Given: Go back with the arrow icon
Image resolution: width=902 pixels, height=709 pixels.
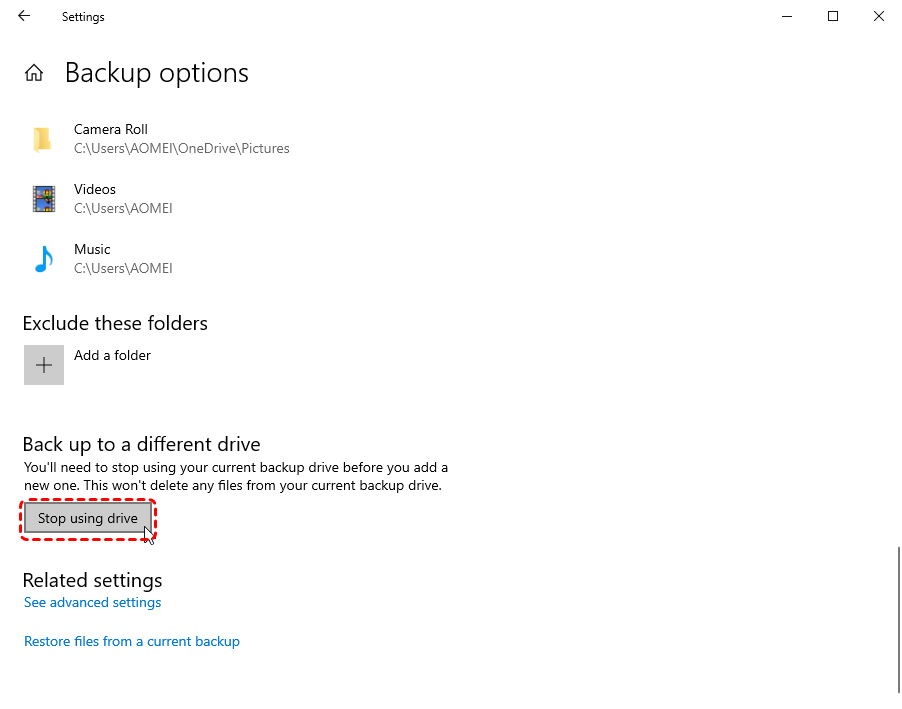Looking at the screenshot, I should pyautogui.click(x=24, y=16).
